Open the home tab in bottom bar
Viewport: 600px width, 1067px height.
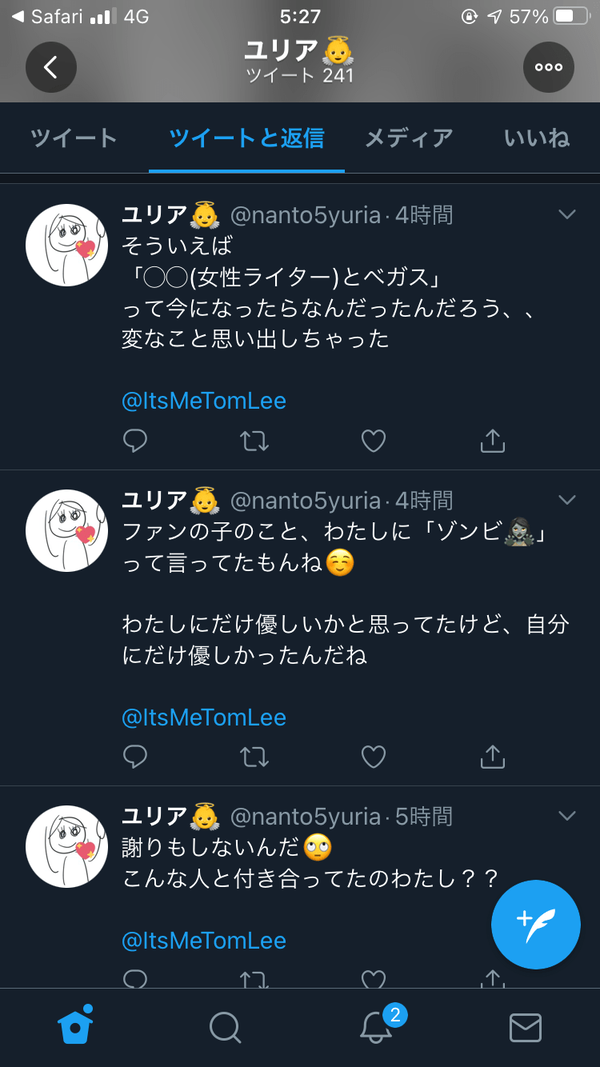pos(75,1026)
